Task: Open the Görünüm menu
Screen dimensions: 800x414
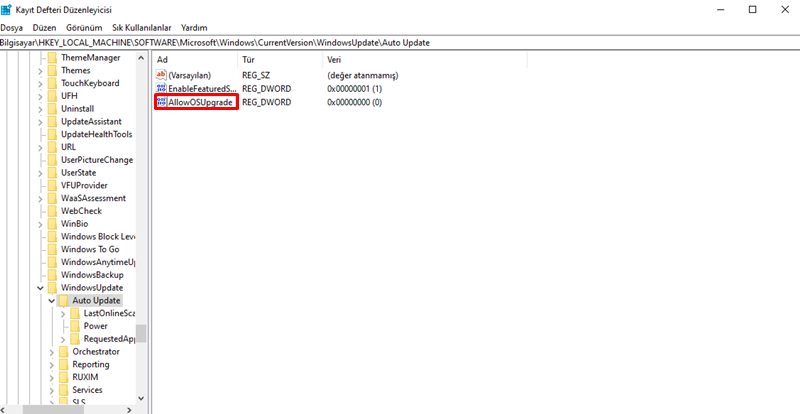Action: click(x=84, y=28)
